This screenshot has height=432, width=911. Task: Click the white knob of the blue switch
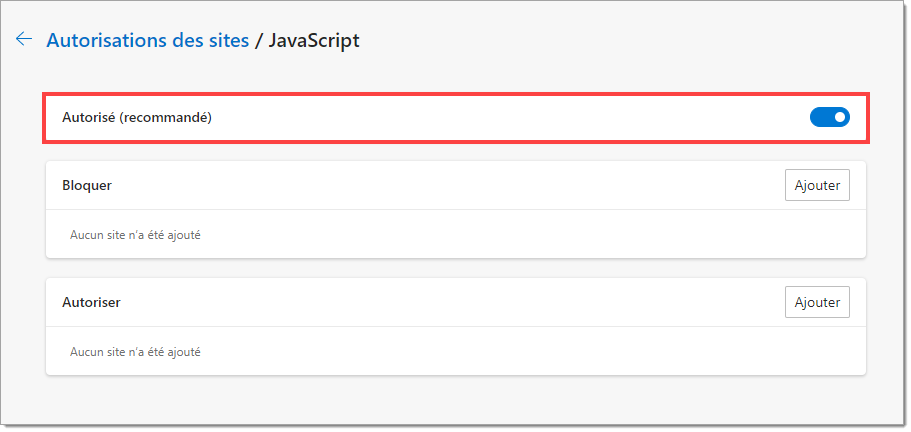840,117
